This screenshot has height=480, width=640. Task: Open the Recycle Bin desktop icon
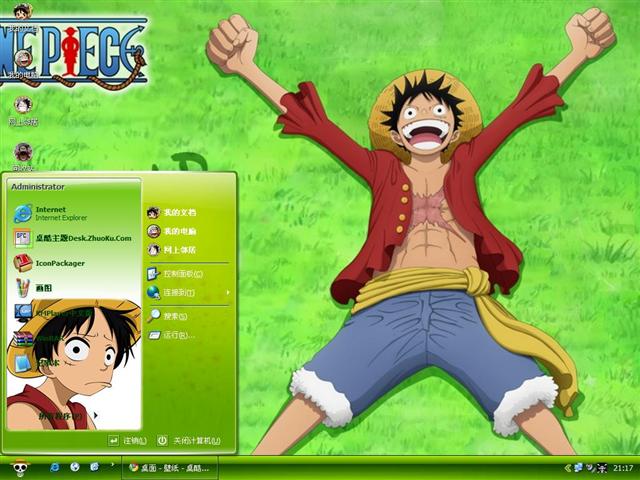pyautogui.click(x=23, y=157)
